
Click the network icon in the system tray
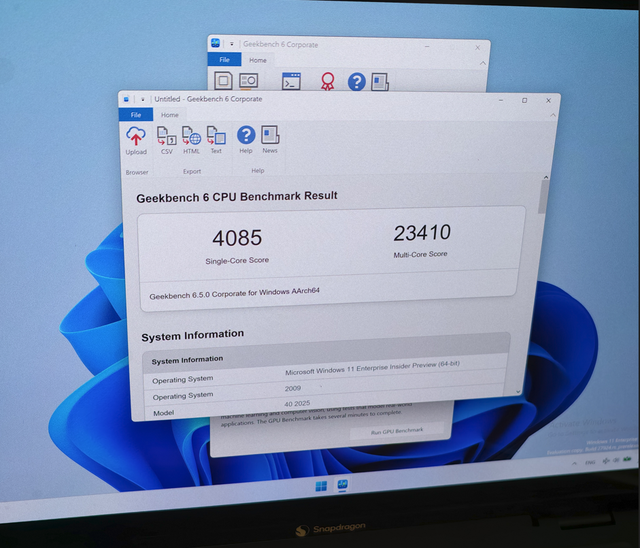click(606, 461)
